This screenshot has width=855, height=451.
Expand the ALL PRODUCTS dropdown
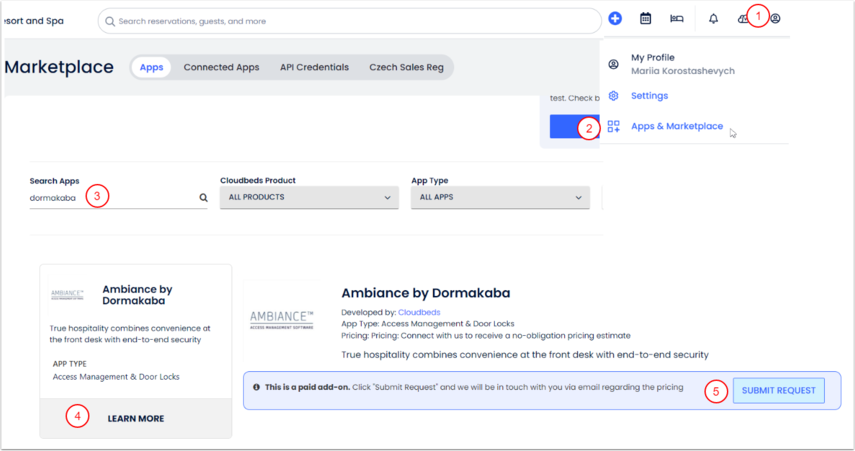pos(309,198)
